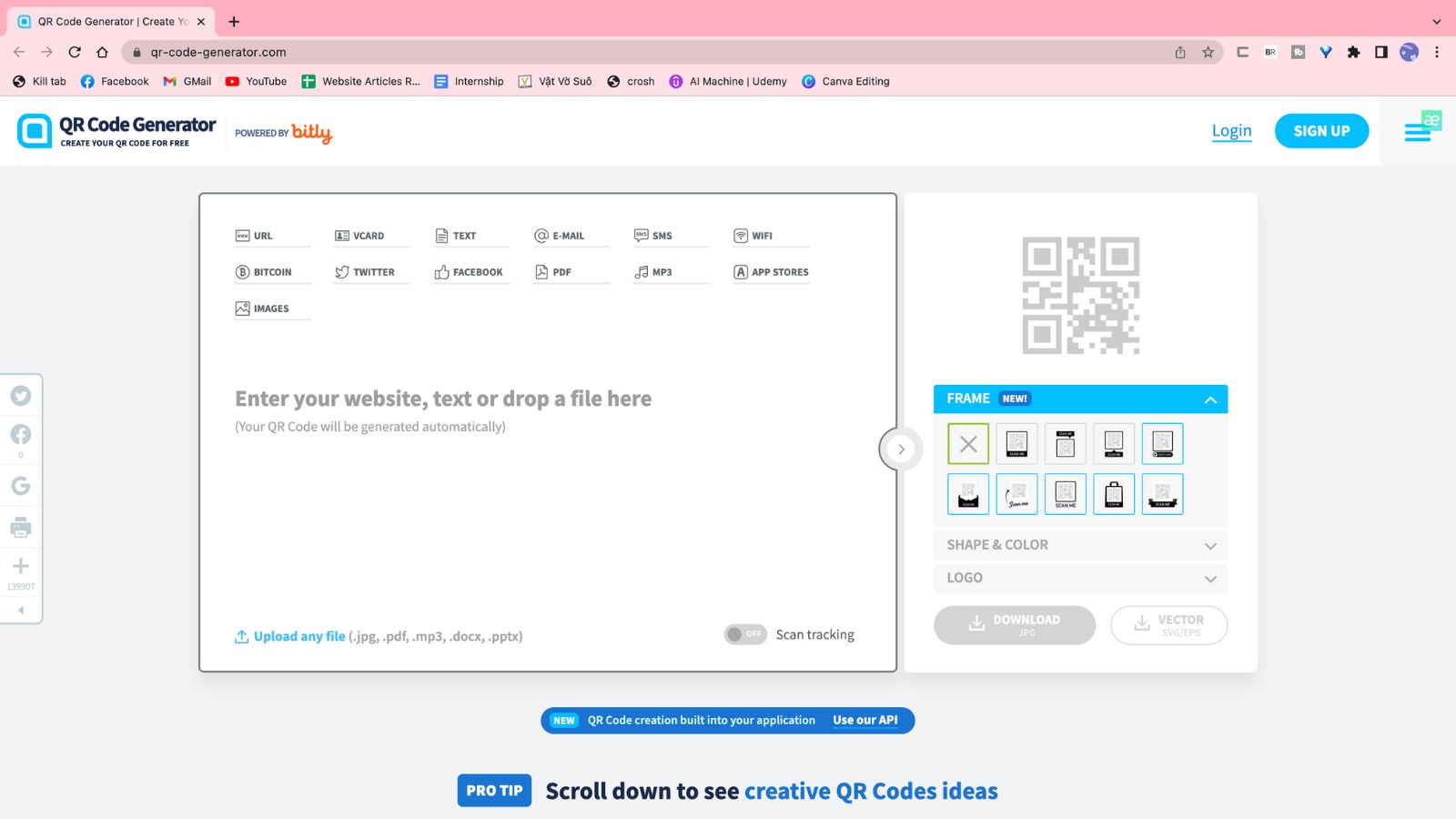This screenshot has width=1456, height=819.
Task: Choose frame with Scan Me bubble underneath
Action: click(1114, 444)
